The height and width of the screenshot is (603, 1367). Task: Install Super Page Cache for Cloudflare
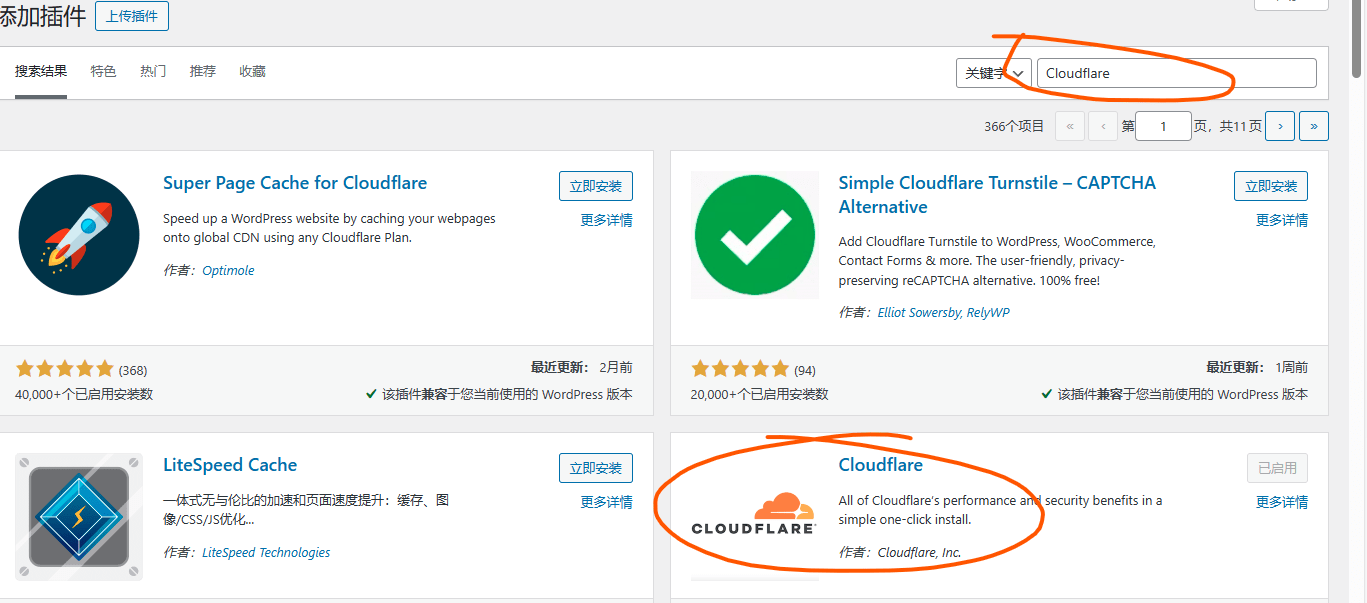pos(596,186)
